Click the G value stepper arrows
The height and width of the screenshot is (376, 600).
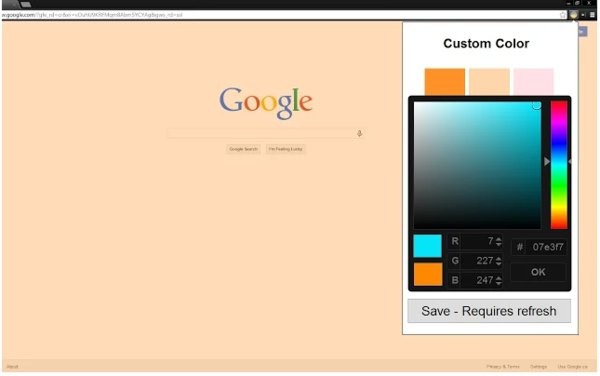(x=499, y=261)
